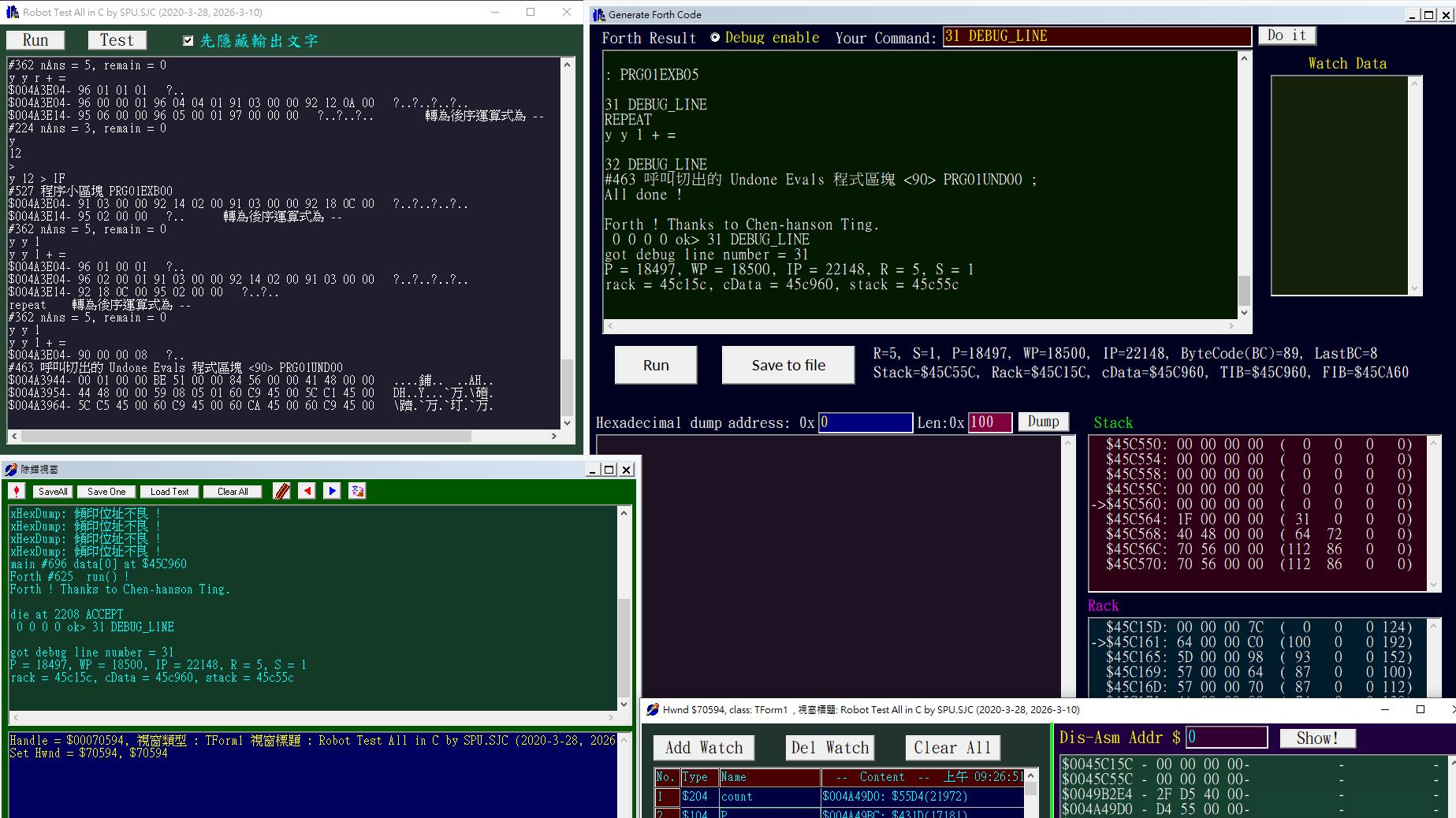
Task: Click Rack row $45C165 value 93
Action: click(x=1259, y=656)
